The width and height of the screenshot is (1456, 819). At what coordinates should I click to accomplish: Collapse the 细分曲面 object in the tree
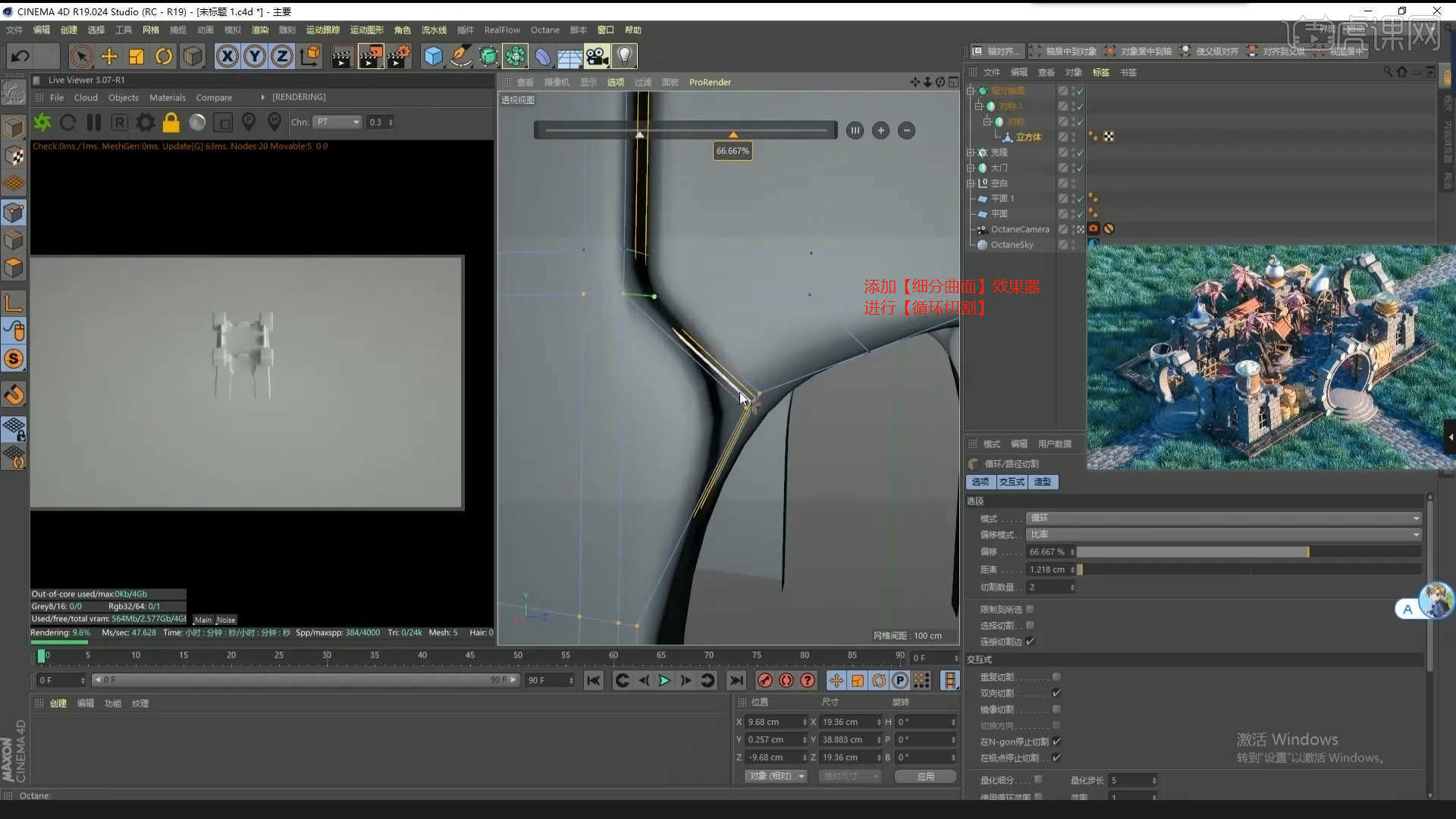972,89
